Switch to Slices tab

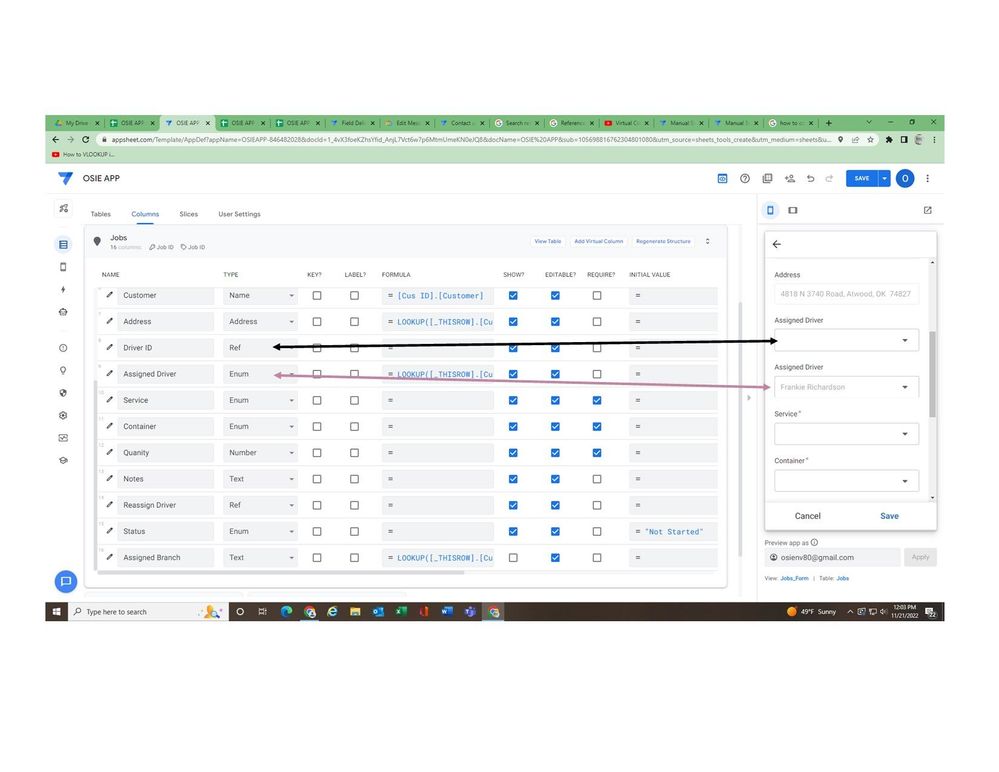click(189, 214)
